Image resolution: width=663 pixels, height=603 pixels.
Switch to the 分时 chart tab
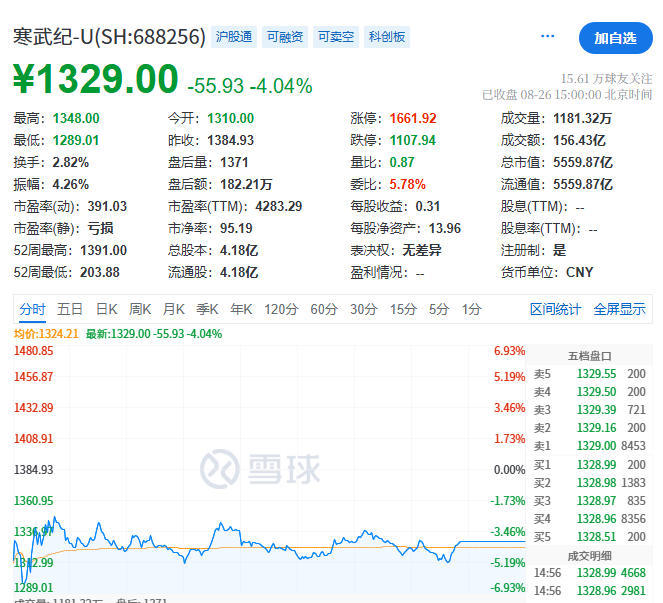[32, 310]
